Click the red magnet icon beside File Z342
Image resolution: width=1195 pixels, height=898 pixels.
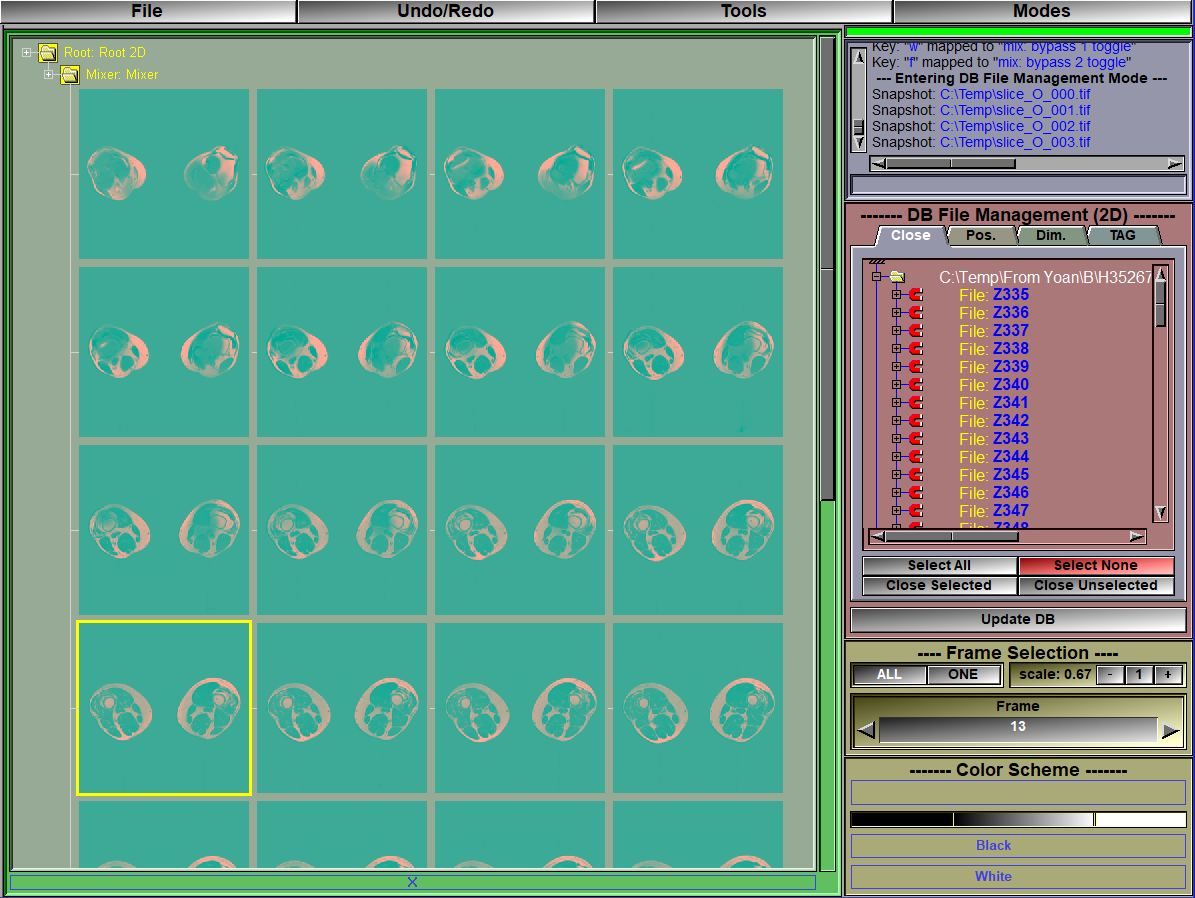coord(915,420)
